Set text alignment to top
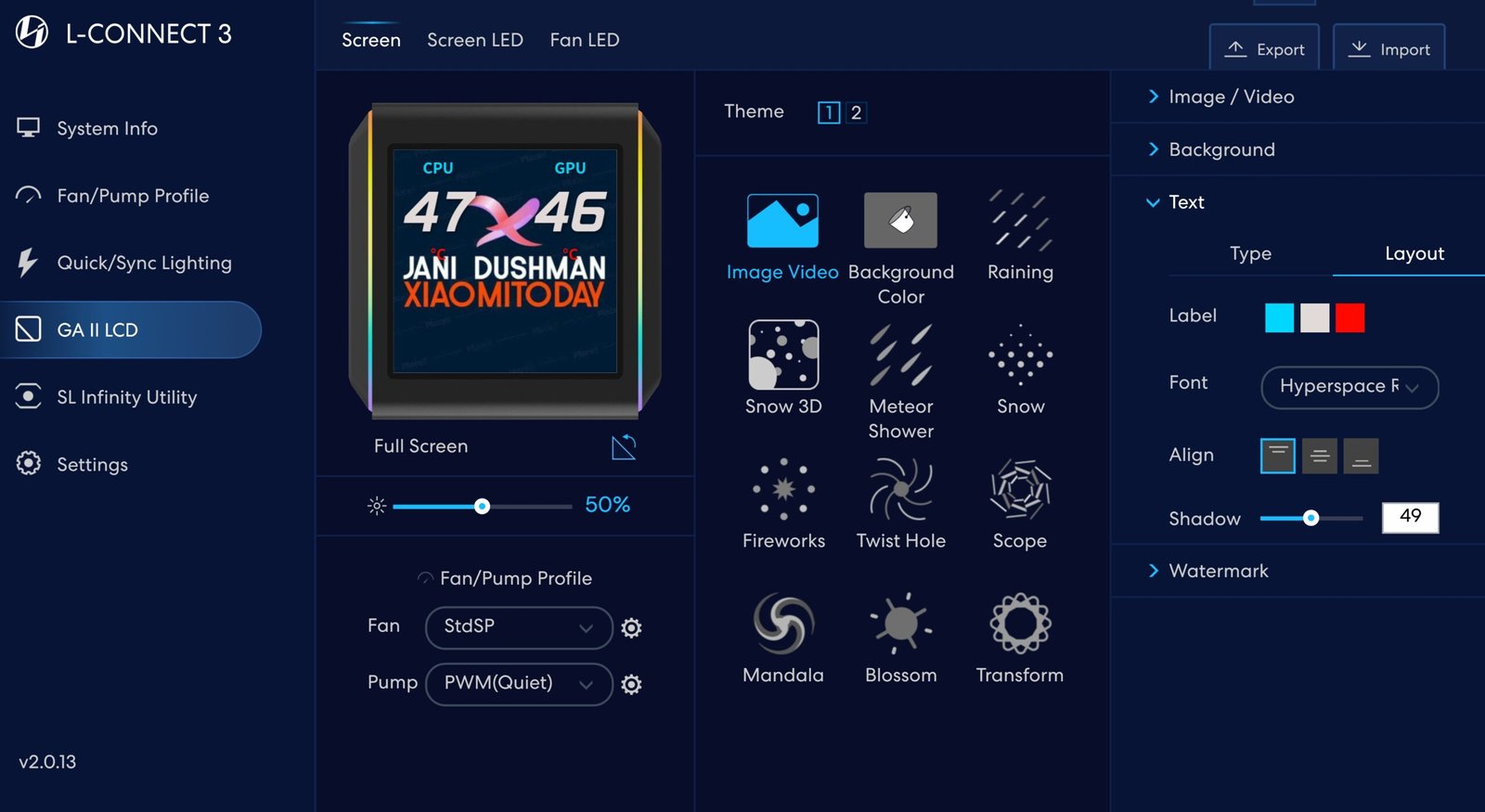This screenshot has width=1485, height=812. (x=1277, y=456)
